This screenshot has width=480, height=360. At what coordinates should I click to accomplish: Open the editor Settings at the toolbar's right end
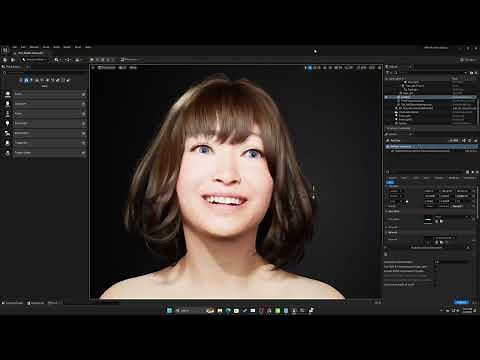(468, 60)
